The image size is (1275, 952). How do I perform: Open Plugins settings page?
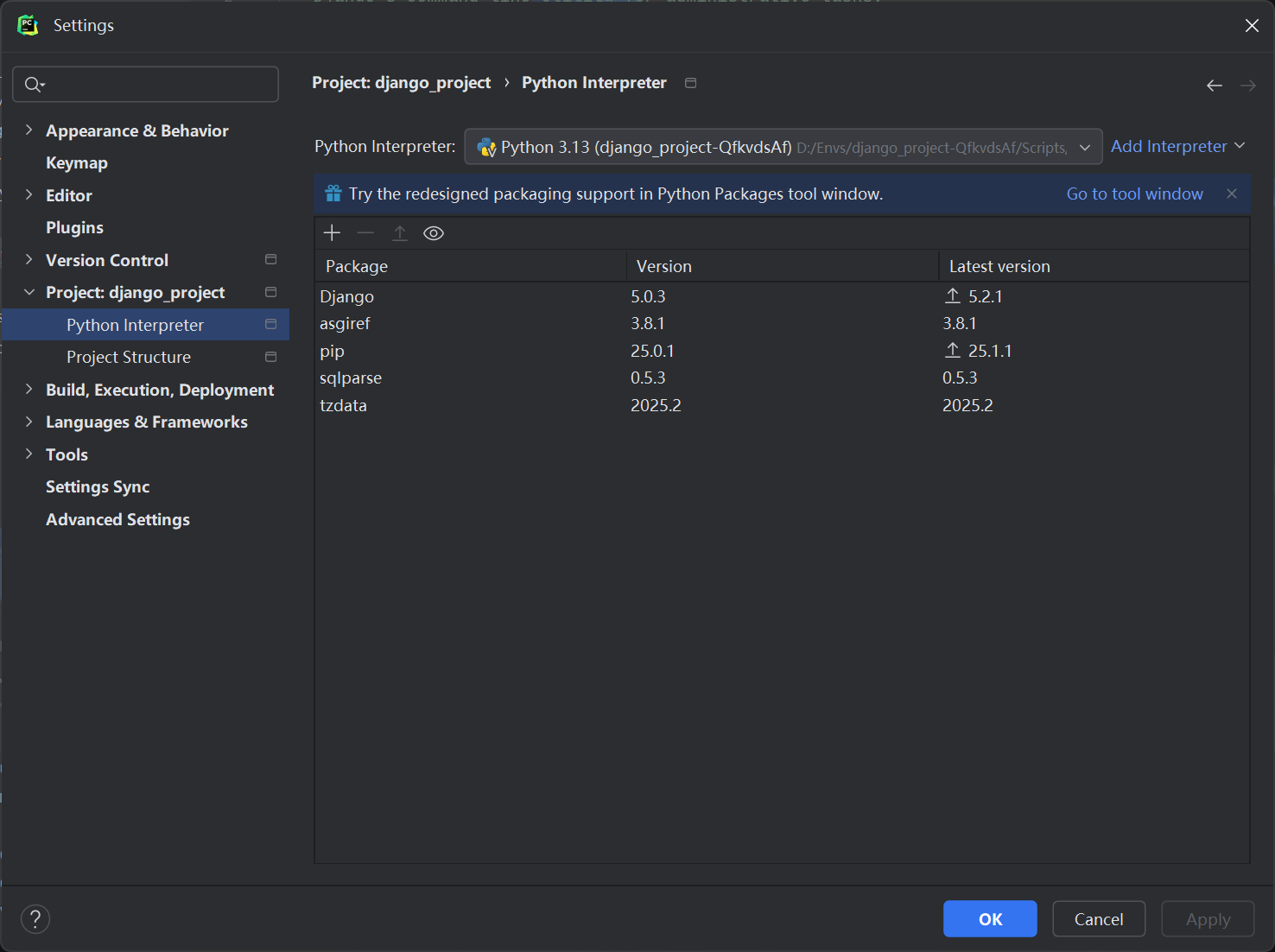click(x=74, y=227)
